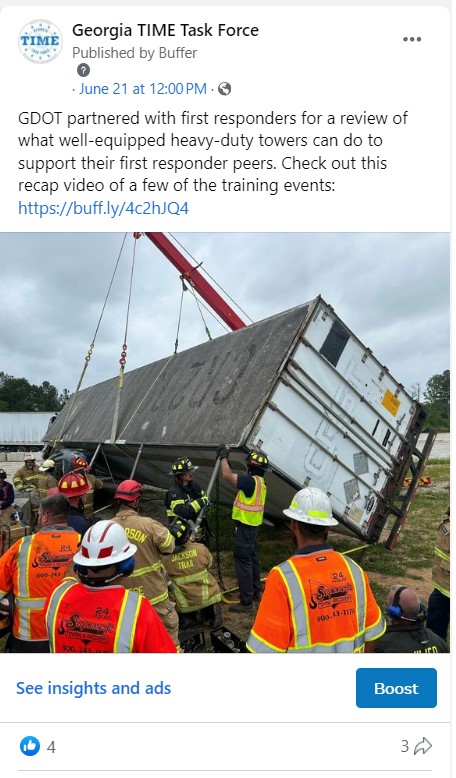Viewport: 456px width, 778px height.
Task: Click the share arrow icon
Action: [x=423, y=746]
